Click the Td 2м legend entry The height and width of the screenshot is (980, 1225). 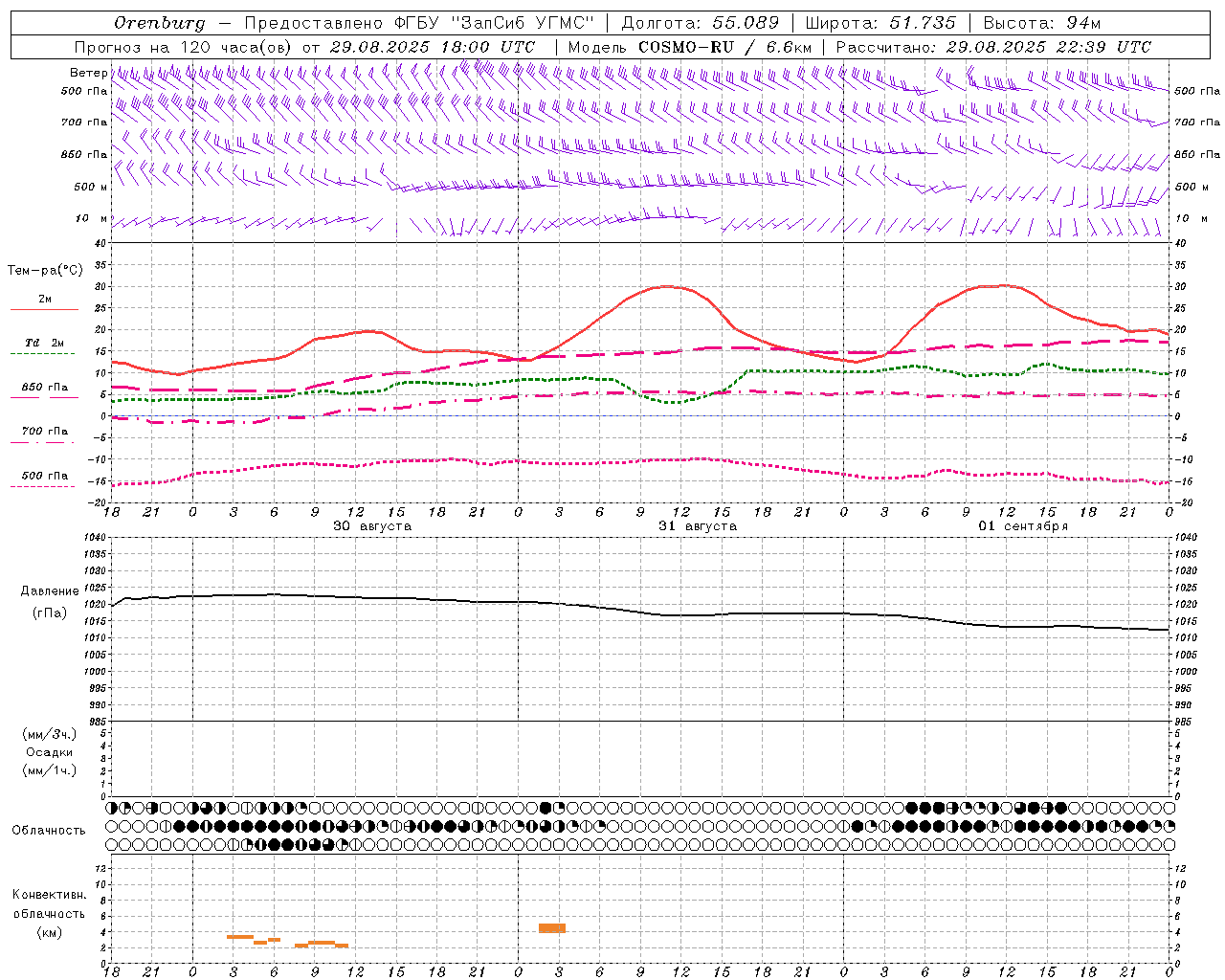(x=45, y=343)
